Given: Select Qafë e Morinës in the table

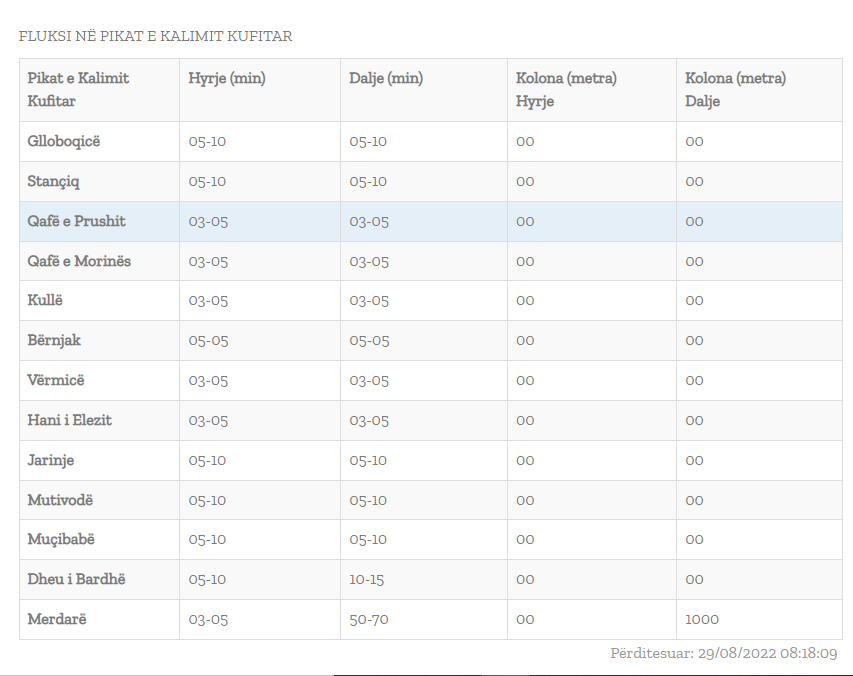Looking at the screenshot, I should [x=79, y=261].
